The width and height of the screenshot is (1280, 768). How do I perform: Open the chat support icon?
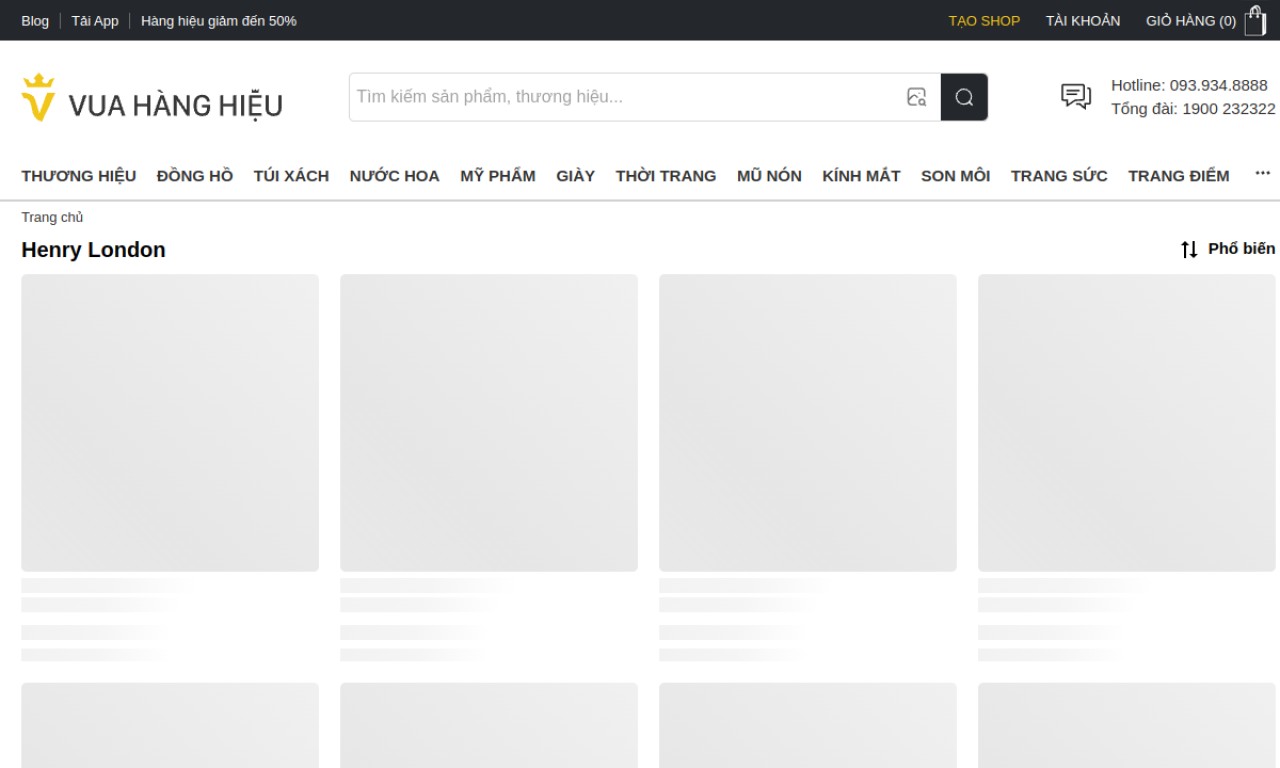coord(1076,96)
